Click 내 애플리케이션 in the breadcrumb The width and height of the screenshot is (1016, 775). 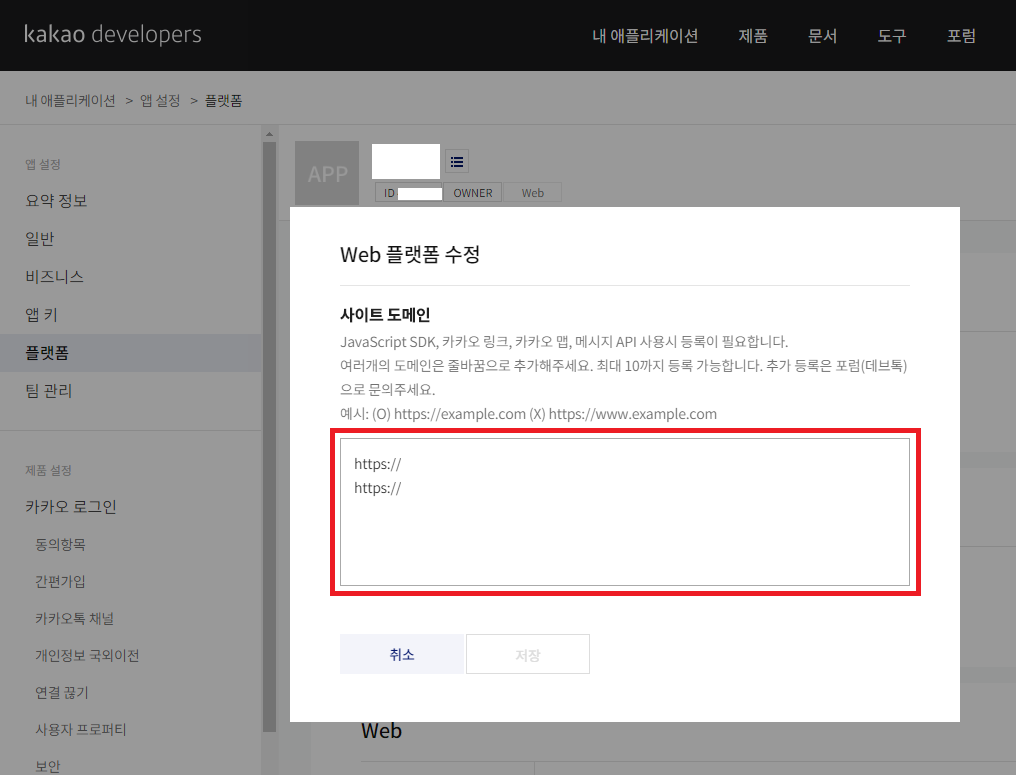point(70,100)
